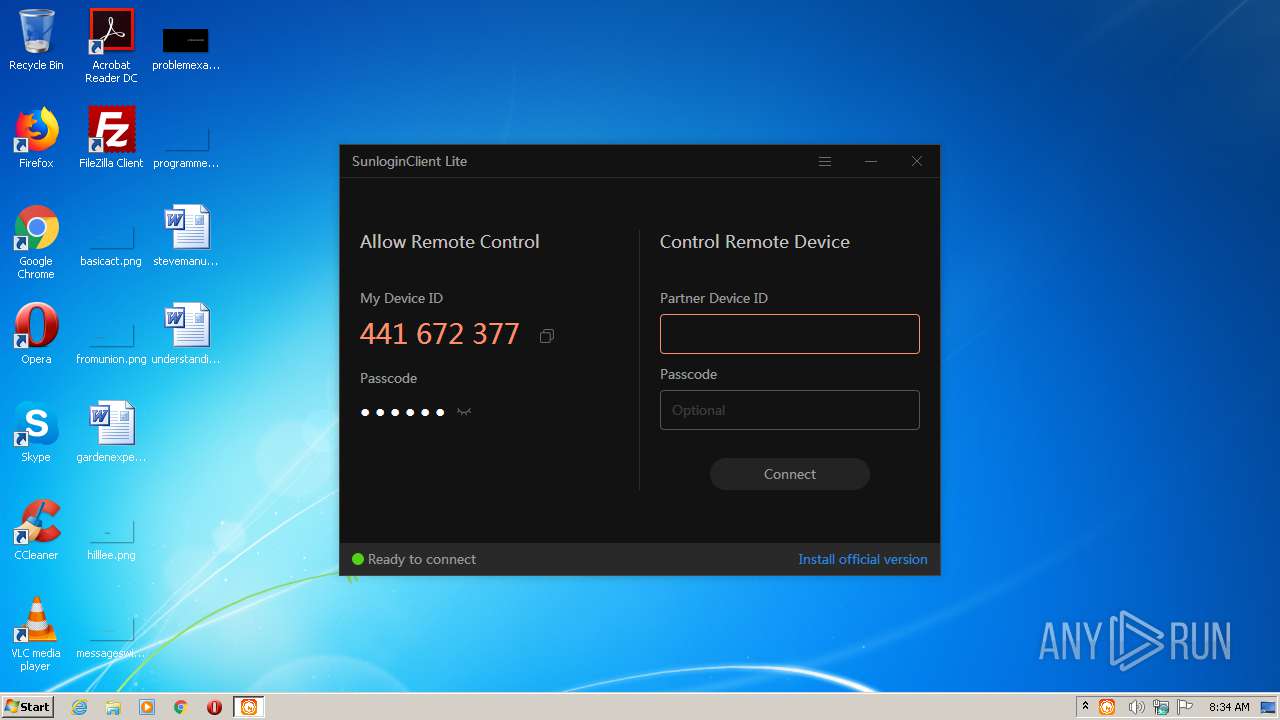Open the Install official version link
The height and width of the screenshot is (720, 1280).
(x=863, y=559)
